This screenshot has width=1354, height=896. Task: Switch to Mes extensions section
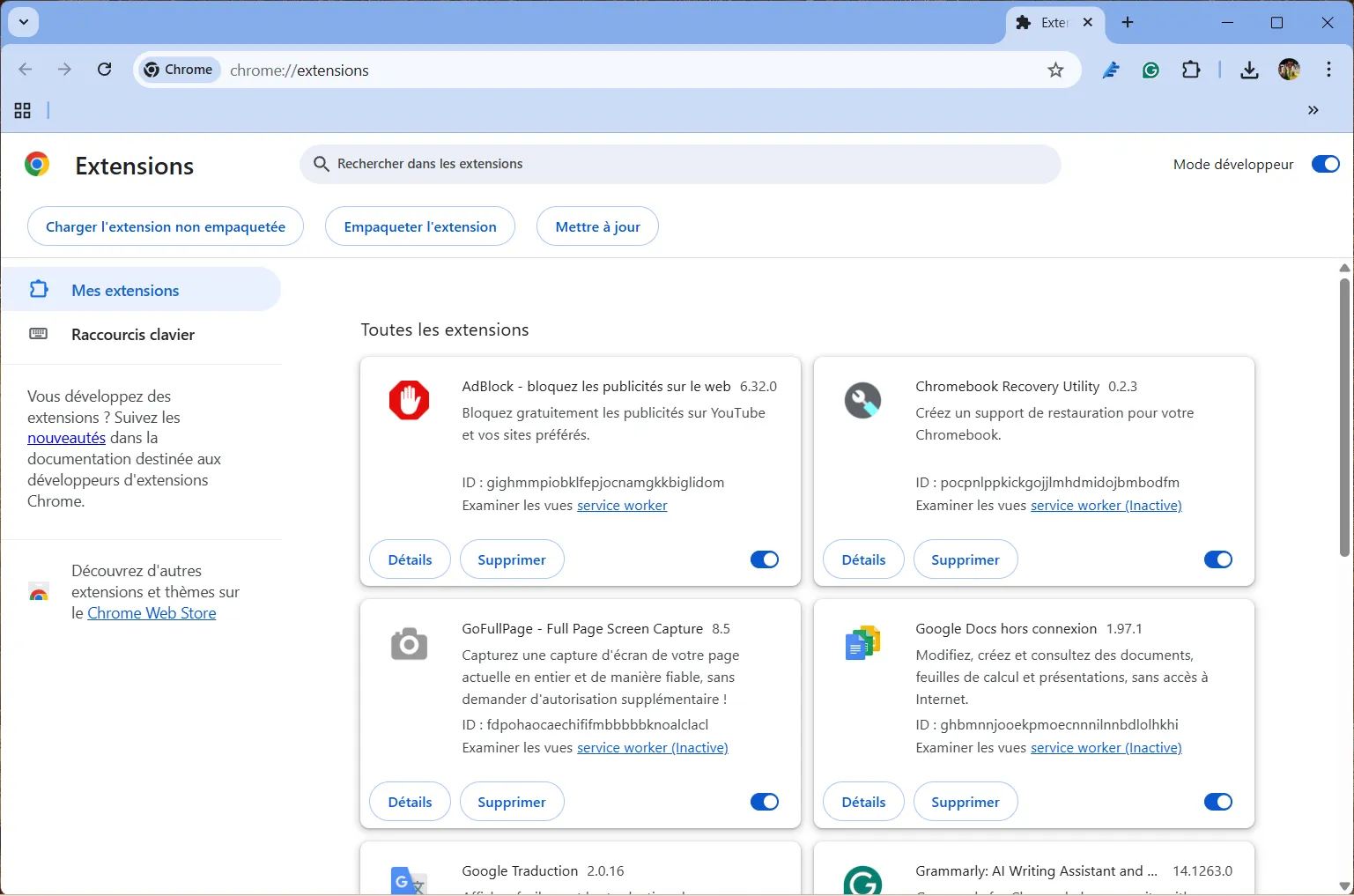click(x=125, y=289)
